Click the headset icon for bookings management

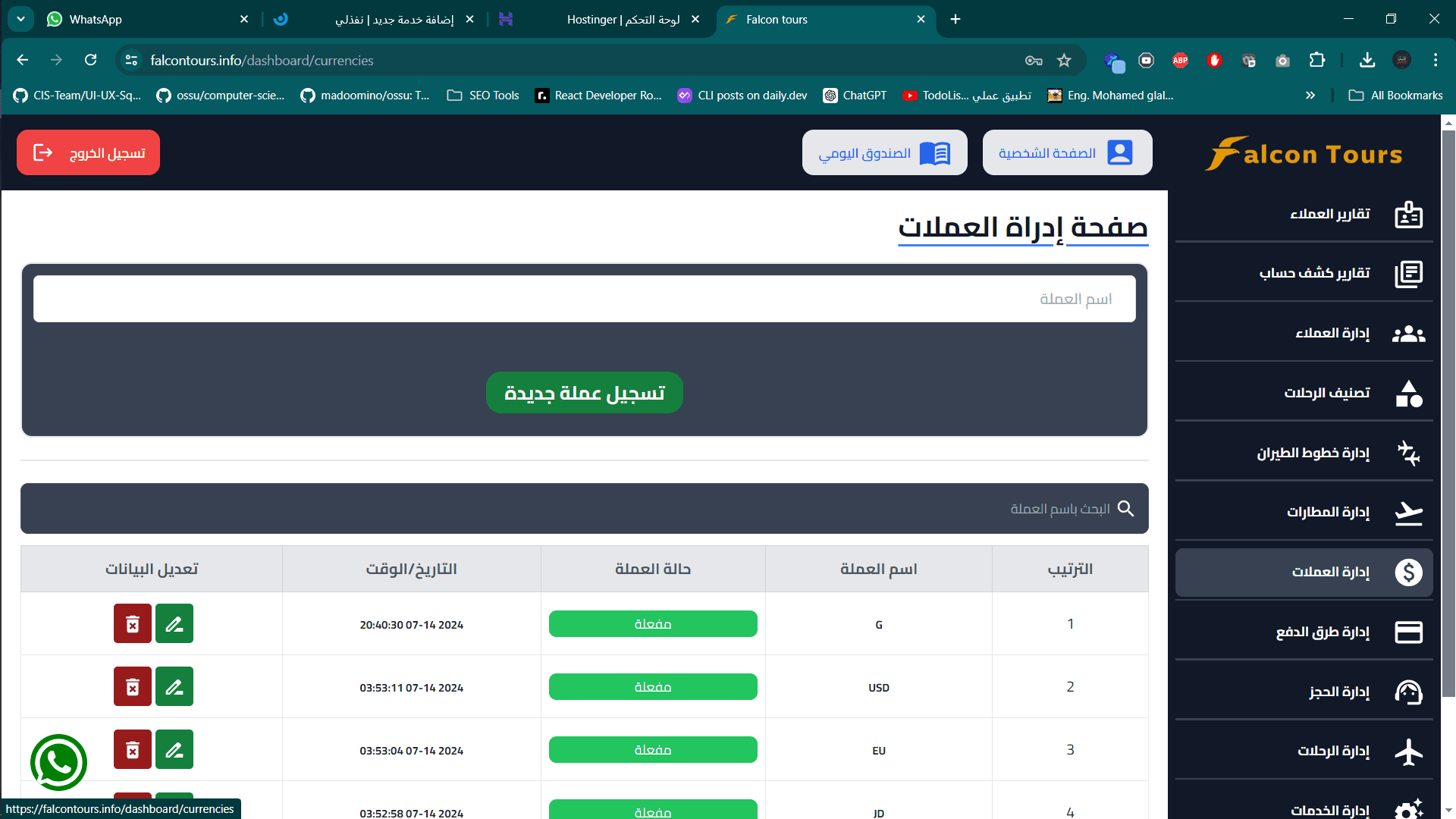(x=1408, y=692)
